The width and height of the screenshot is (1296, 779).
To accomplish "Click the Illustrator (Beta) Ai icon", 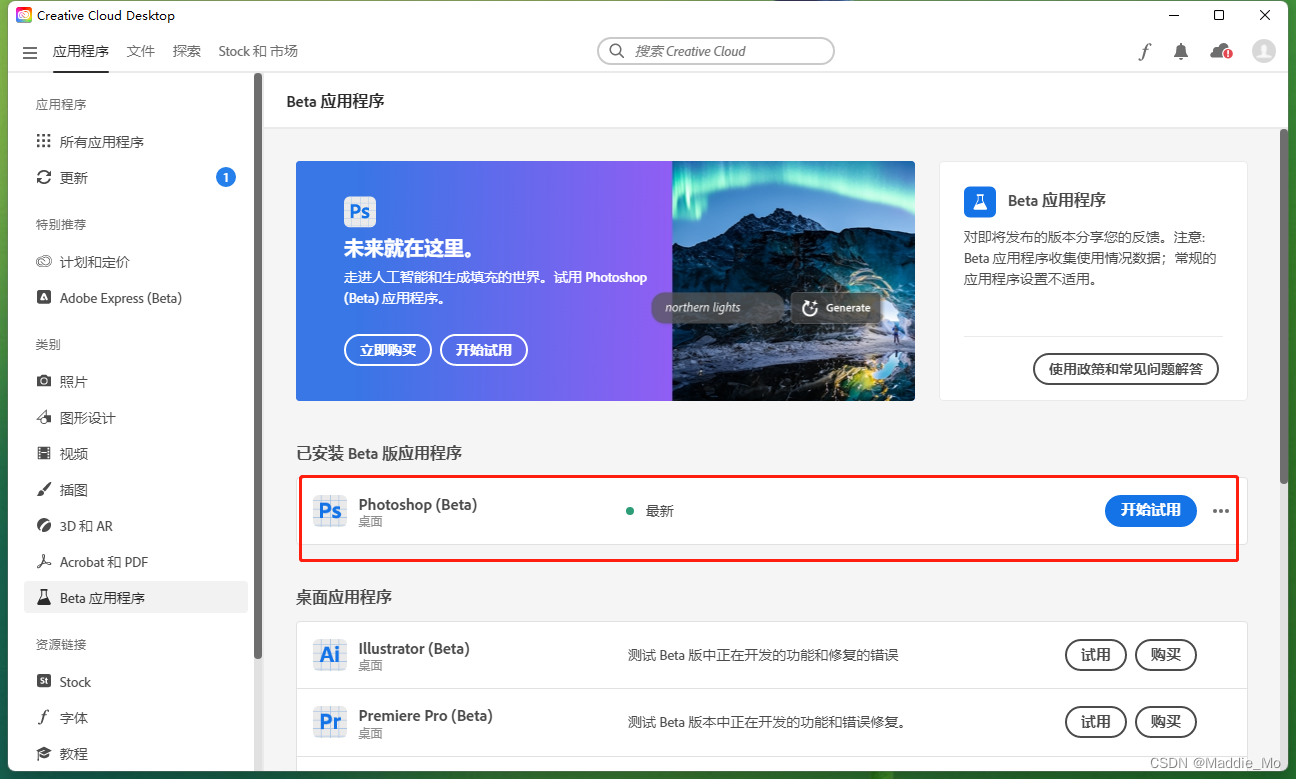I will point(330,655).
